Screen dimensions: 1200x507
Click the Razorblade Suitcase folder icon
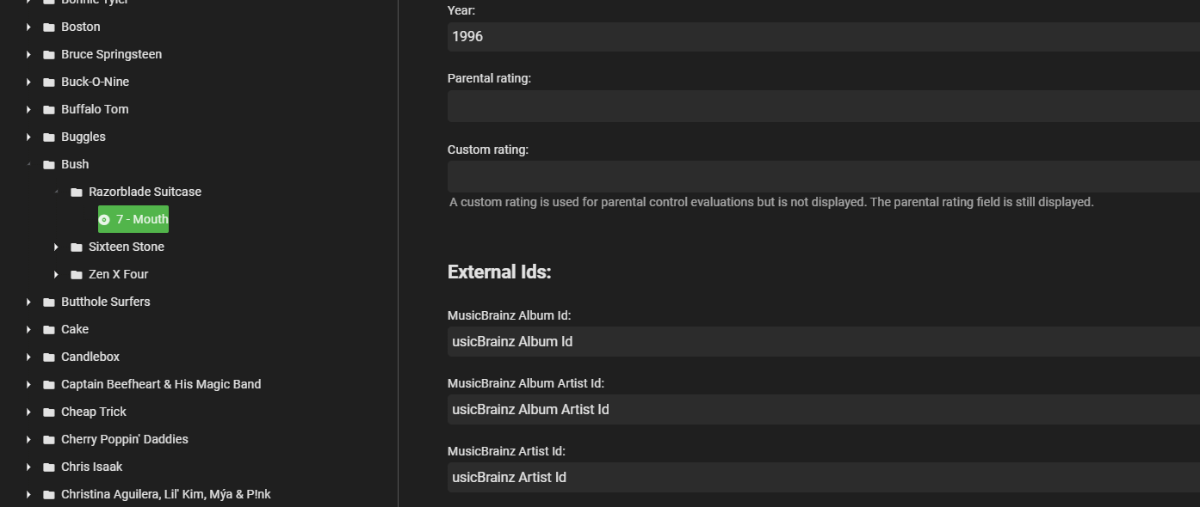point(76,192)
